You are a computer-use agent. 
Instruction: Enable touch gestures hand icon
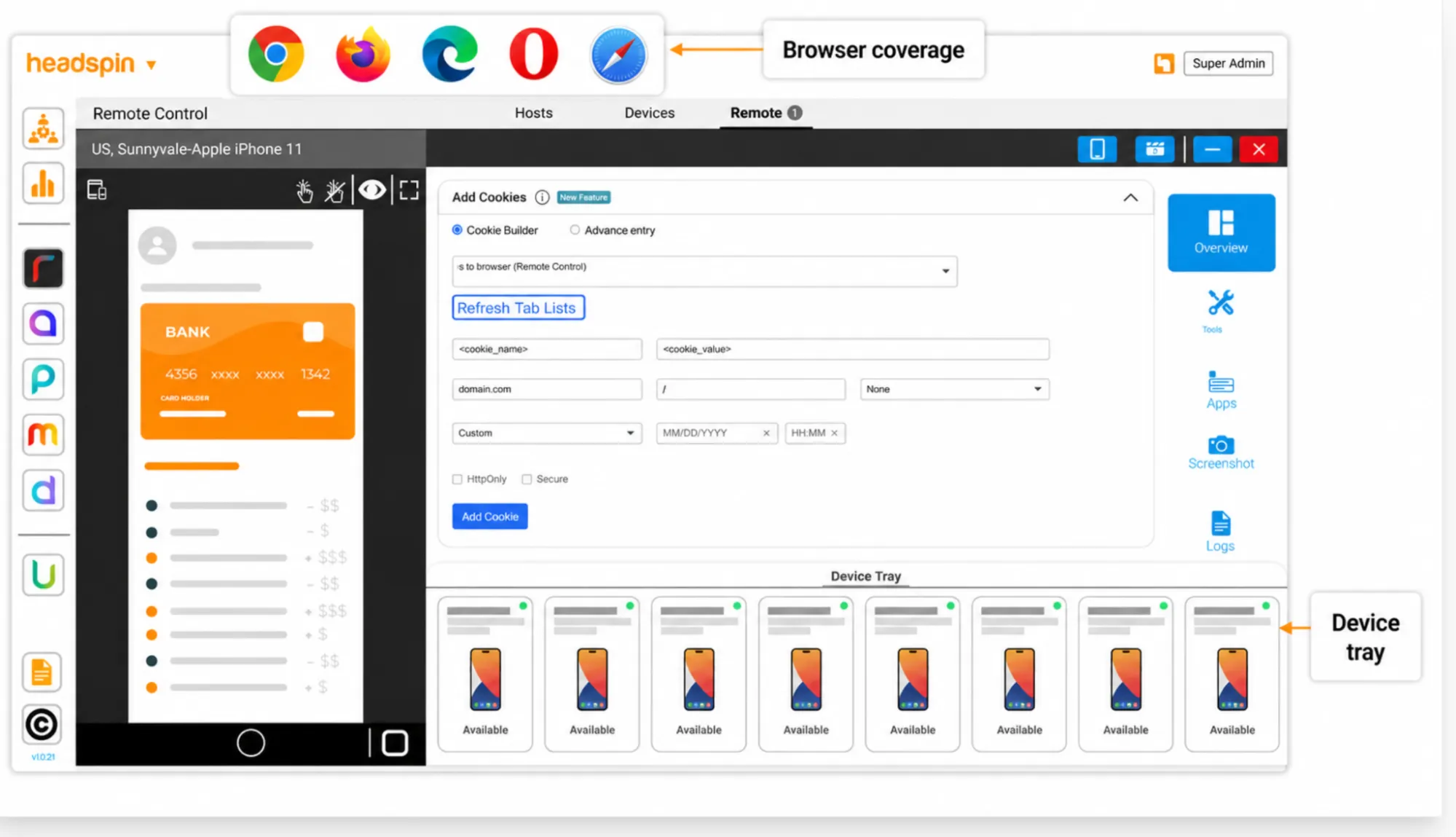click(304, 191)
